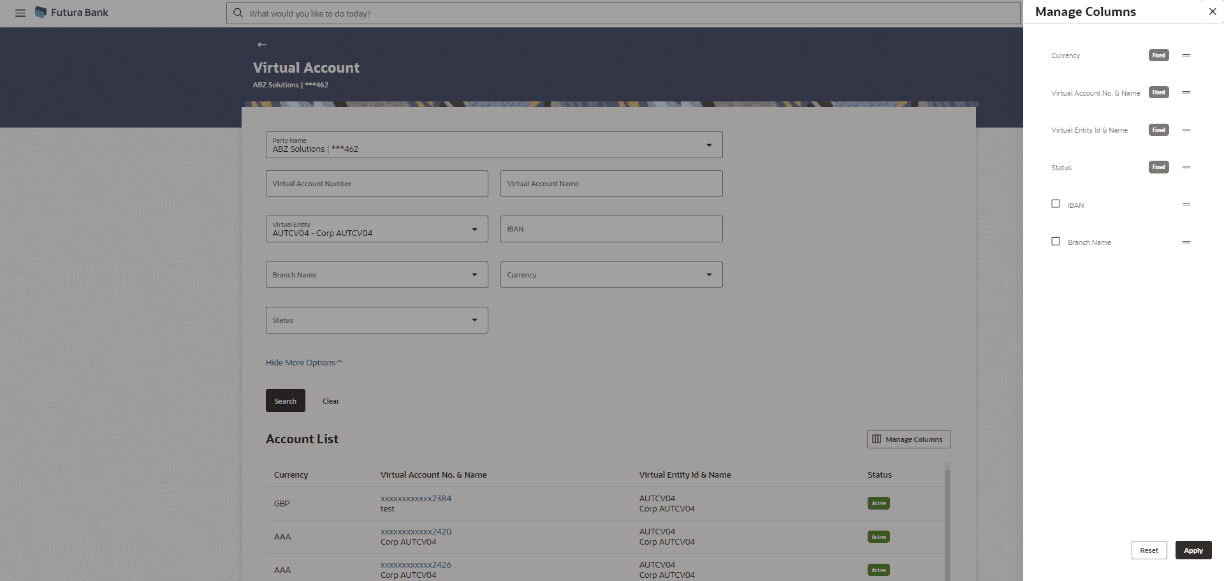Check the Branch Name column checkbox

[x=1055, y=240]
